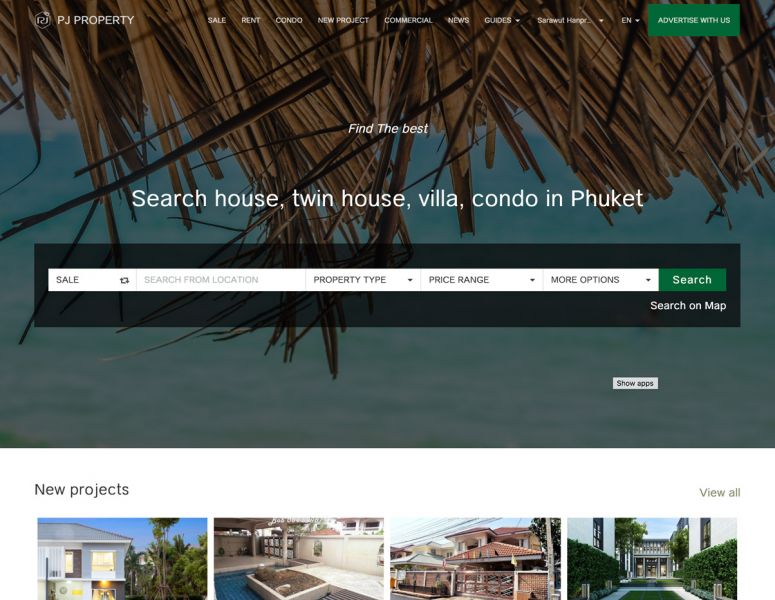The image size is (775, 600).
Task: Expand the More Options dropdown
Action: 601,280
